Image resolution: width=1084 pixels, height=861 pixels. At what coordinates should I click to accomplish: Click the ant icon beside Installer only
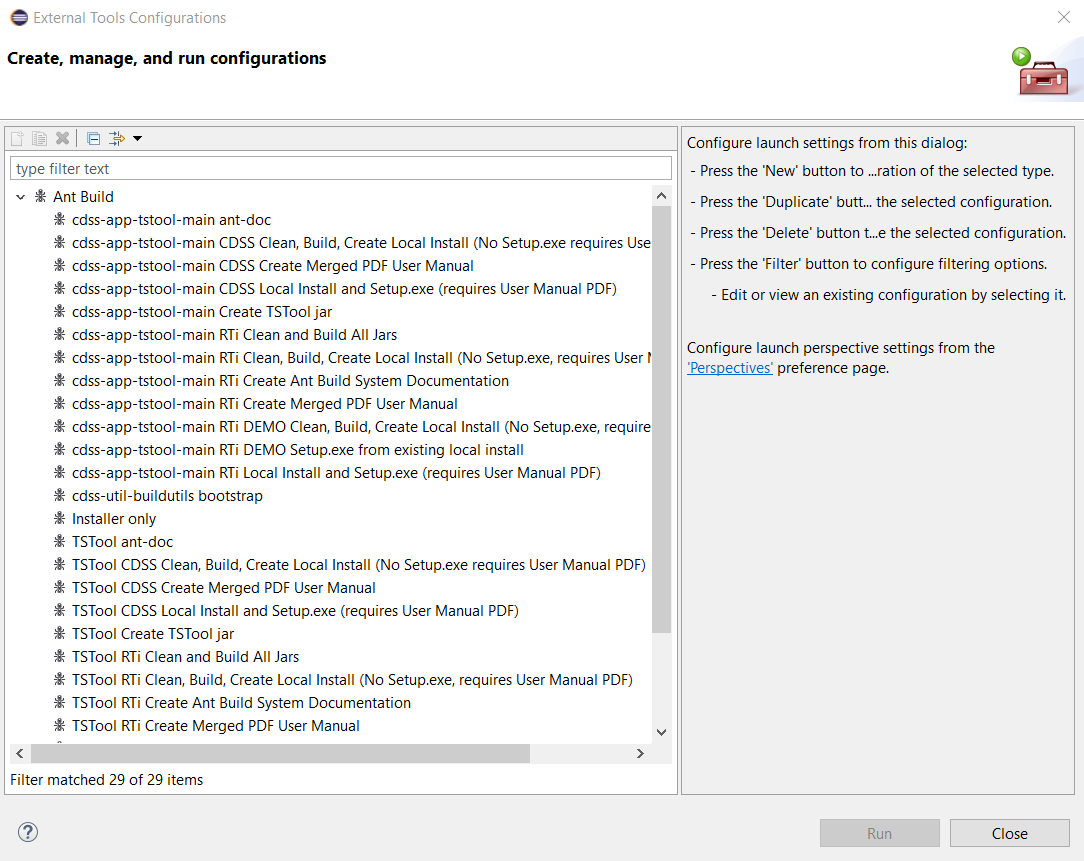pyautogui.click(x=60, y=519)
